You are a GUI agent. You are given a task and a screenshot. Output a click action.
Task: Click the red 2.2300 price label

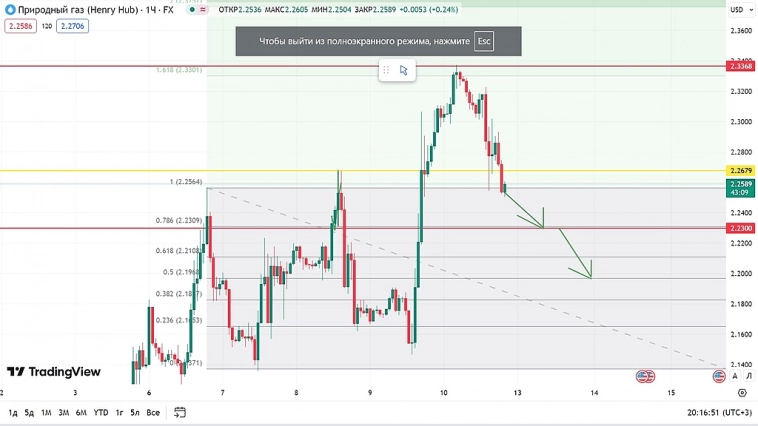pyautogui.click(x=741, y=228)
